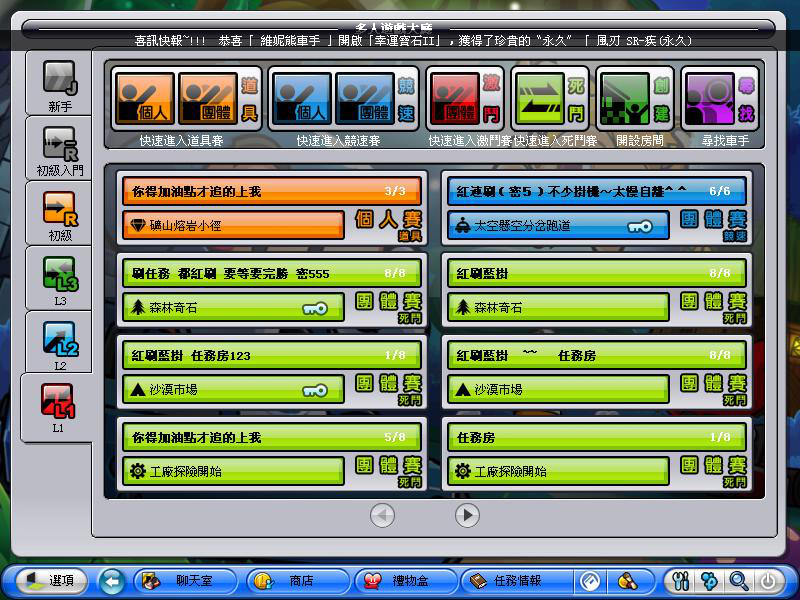The image size is (800, 600).
Task: Go to previous page of room list
Action: [x=382, y=515]
